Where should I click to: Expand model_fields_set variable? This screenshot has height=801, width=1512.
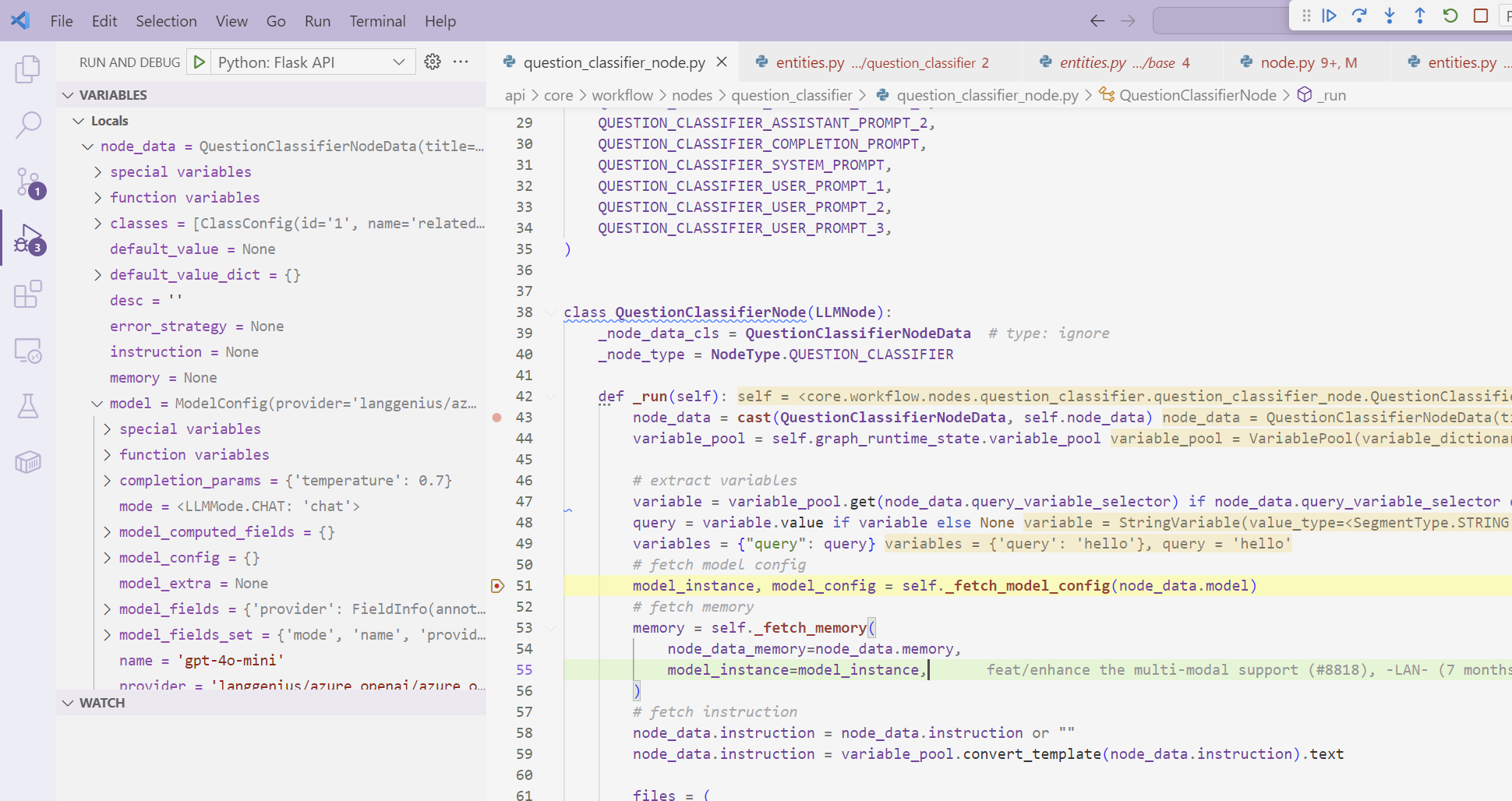[107, 635]
